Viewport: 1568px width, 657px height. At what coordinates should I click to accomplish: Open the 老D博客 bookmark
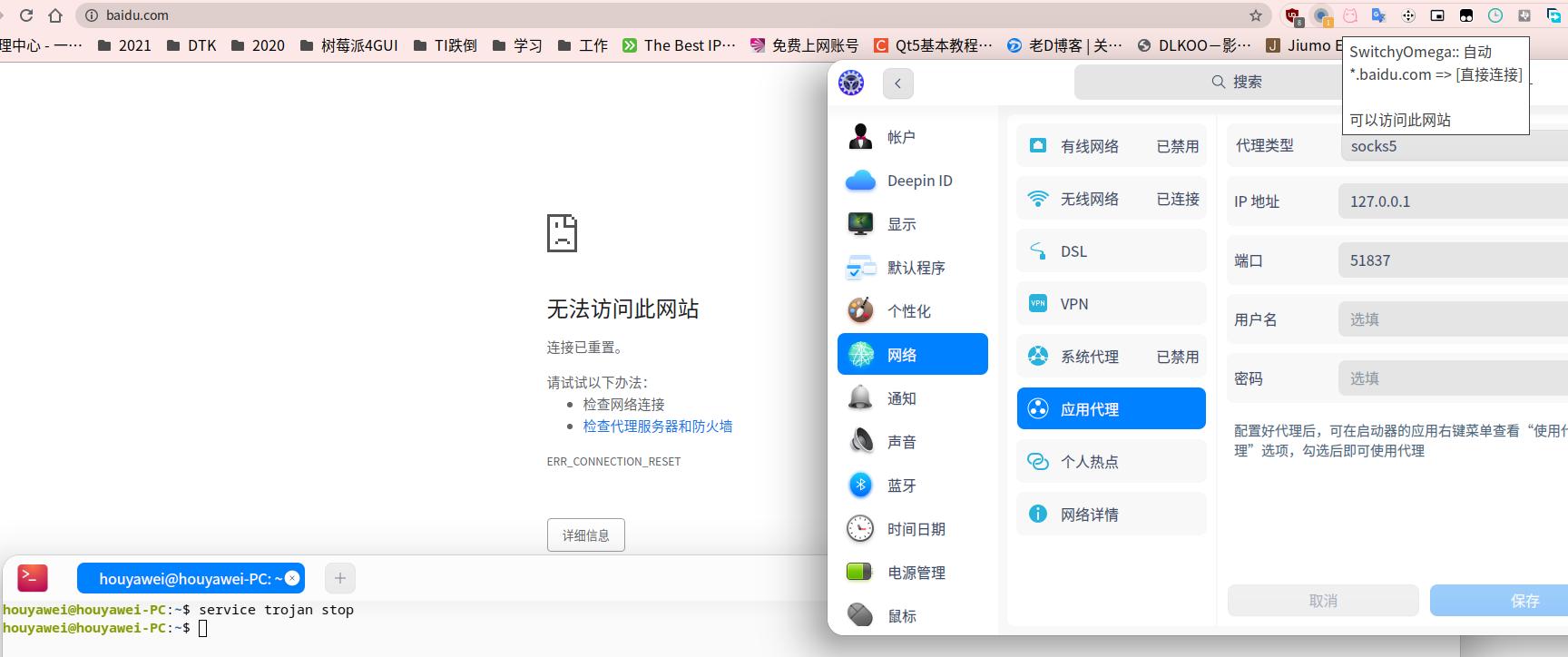[x=1065, y=45]
